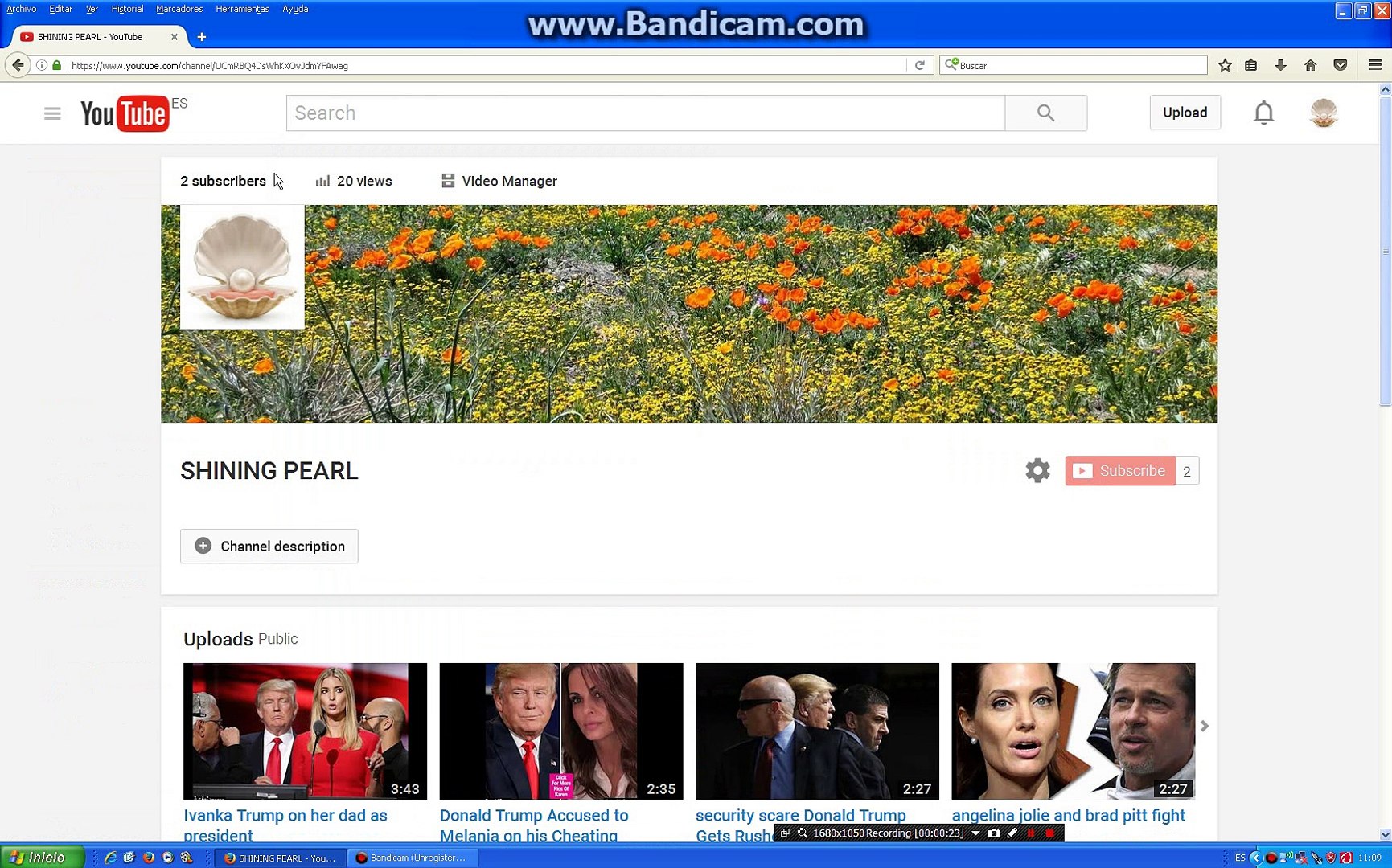Open the channel settings gear
The height and width of the screenshot is (868, 1392).
[x=1037, y=470]
